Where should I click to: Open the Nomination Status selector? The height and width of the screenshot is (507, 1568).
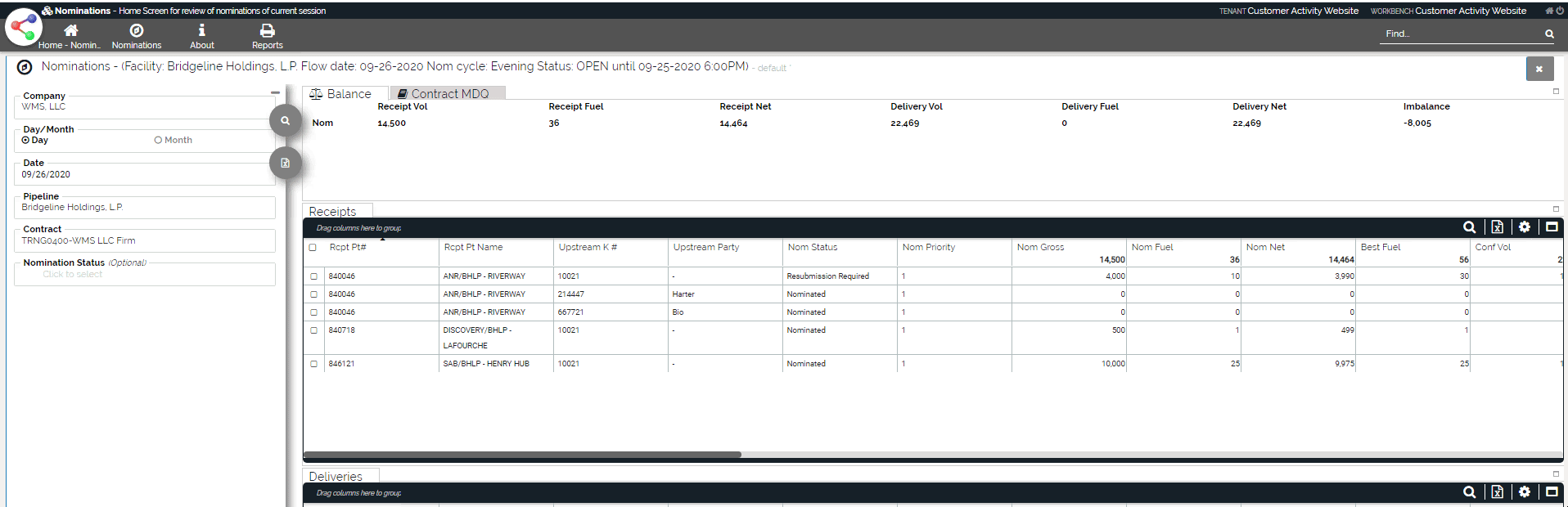pyautogui.click(x=144, y=274)
